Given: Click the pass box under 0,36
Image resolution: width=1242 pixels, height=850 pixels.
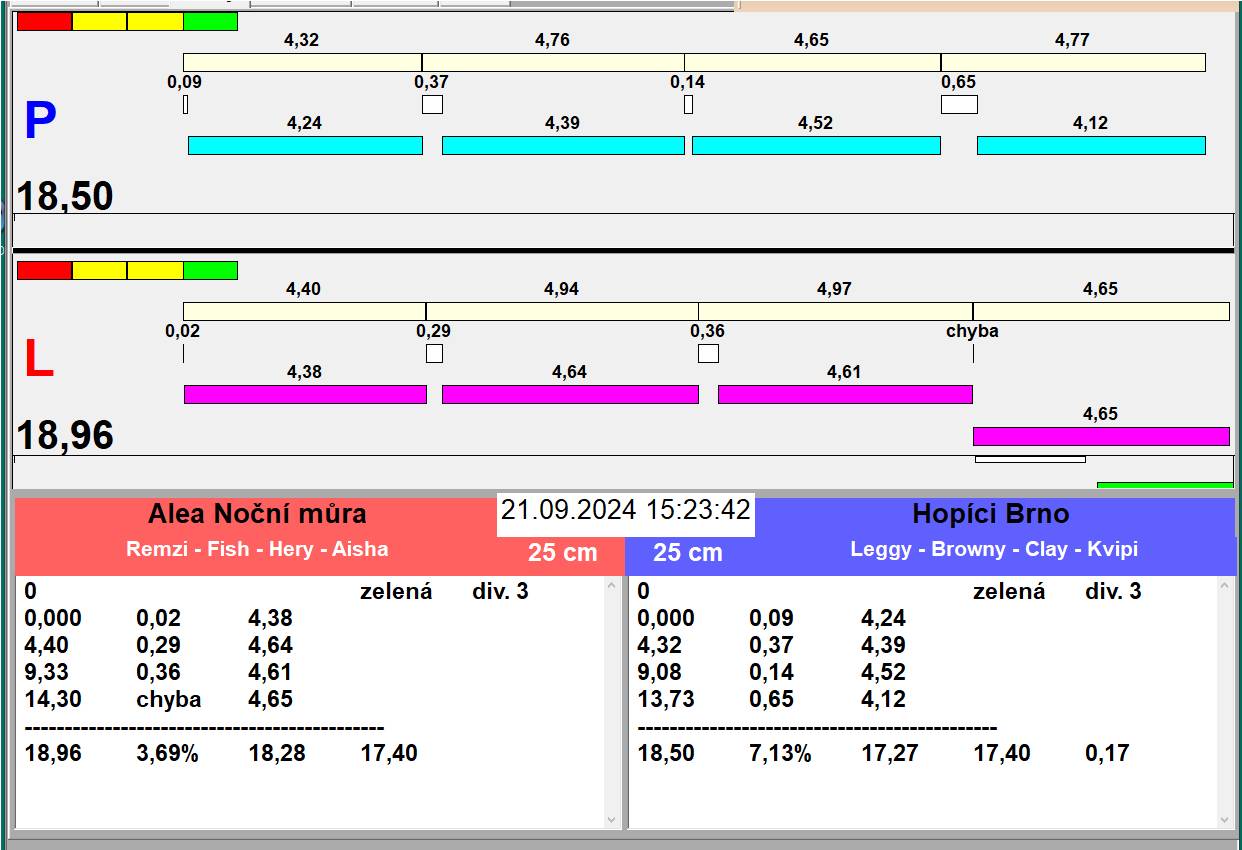Looking at the screenshot, I should [708, 353].
